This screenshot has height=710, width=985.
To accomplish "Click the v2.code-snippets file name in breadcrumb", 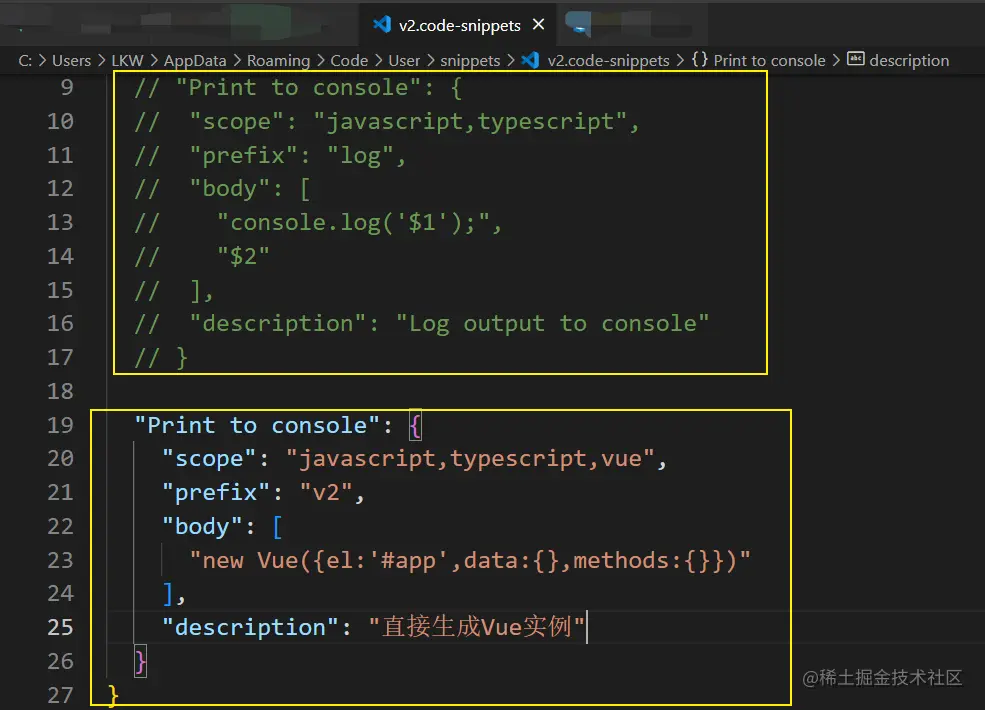I will click(x=608, y=60).
